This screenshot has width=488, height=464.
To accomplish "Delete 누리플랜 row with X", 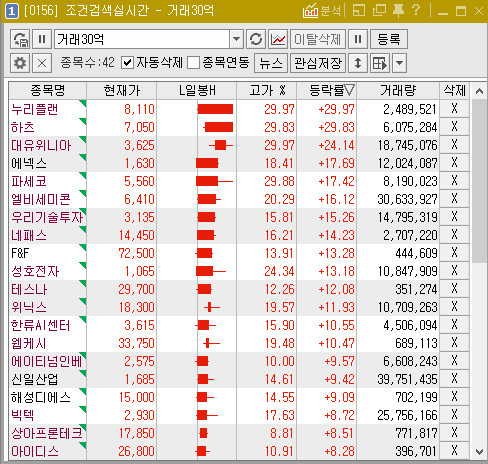I will click(x=454, y=109).
